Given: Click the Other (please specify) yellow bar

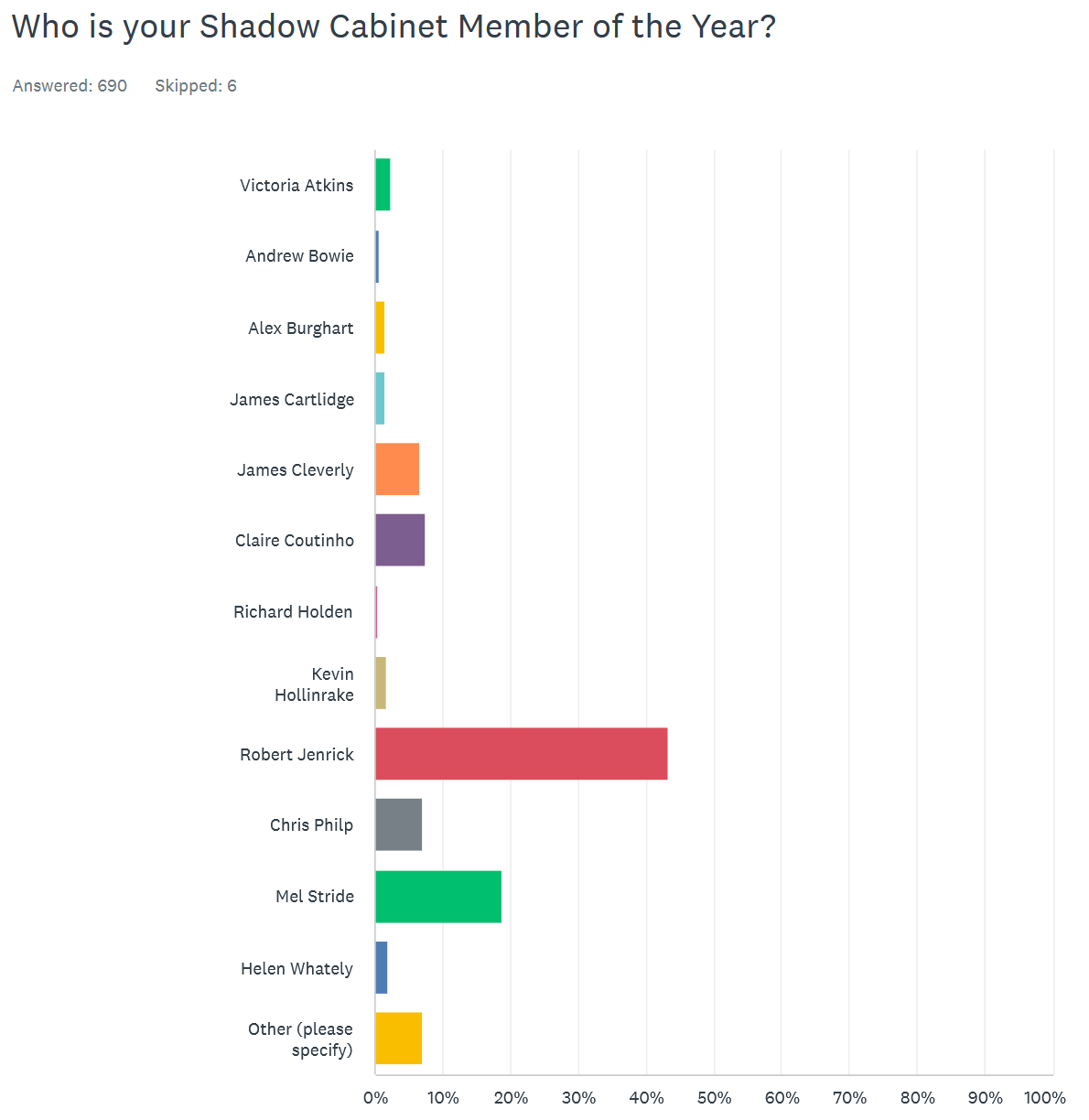Looking at the screenshot, I should pos(398,1039).
